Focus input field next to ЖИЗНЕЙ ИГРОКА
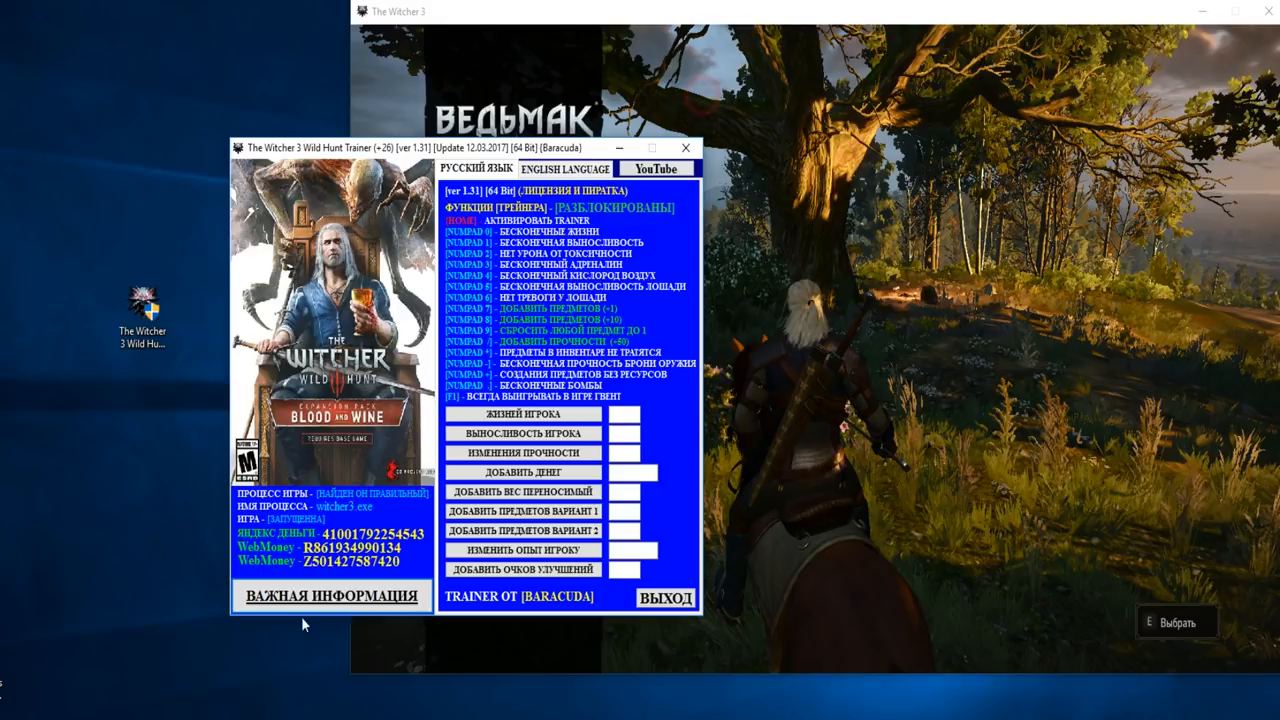The height and width of the screenshot is (720, 1280). click(x=624, y=414)
